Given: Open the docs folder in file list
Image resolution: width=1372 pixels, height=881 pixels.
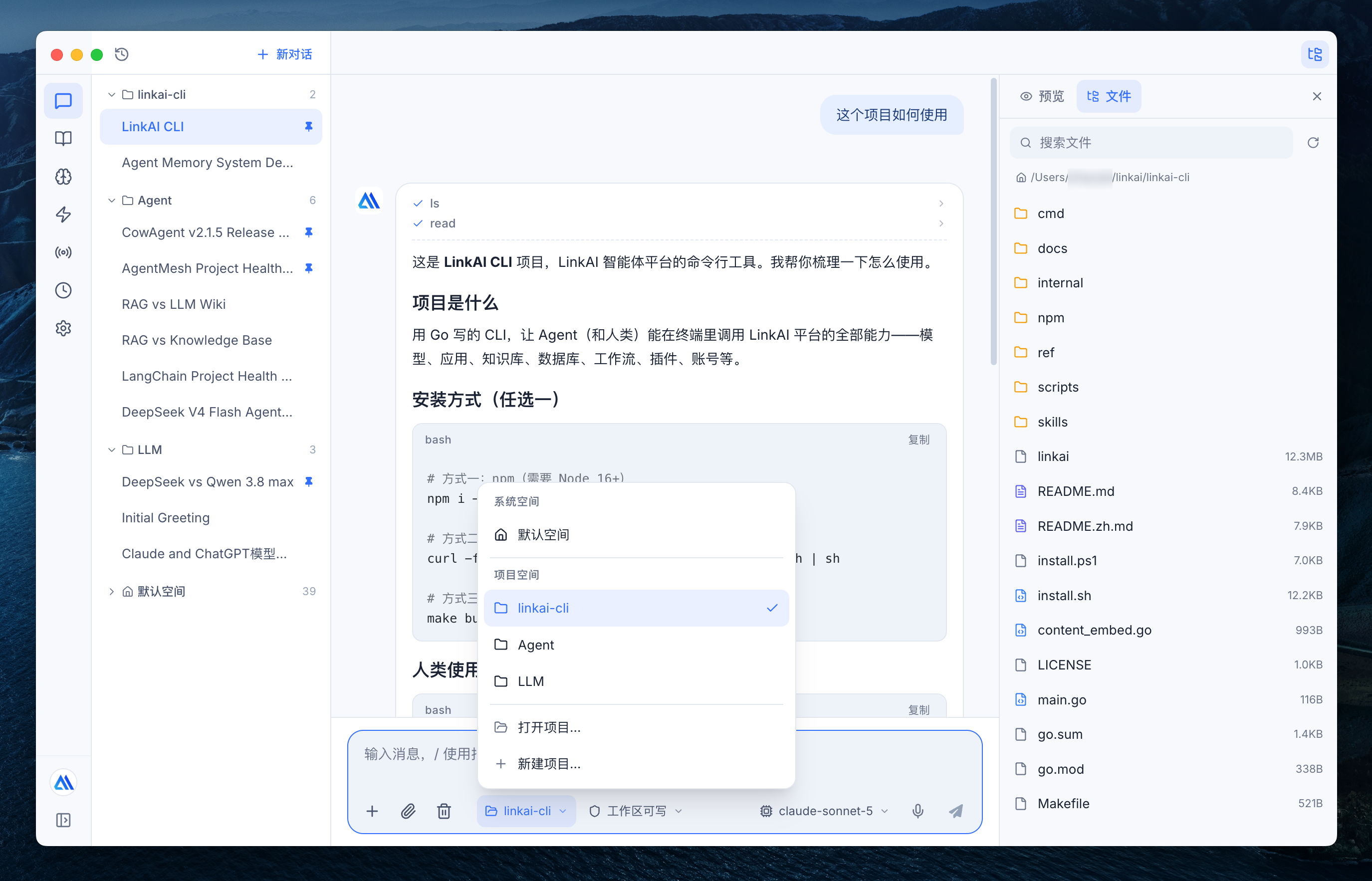Looking at the screenshot, I should point(1168,248).
